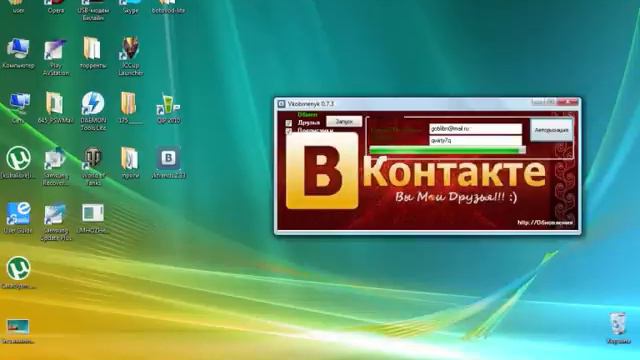Open the QIP 2010 shortcut
Screen dimensions: 640x360
point(168,108)
